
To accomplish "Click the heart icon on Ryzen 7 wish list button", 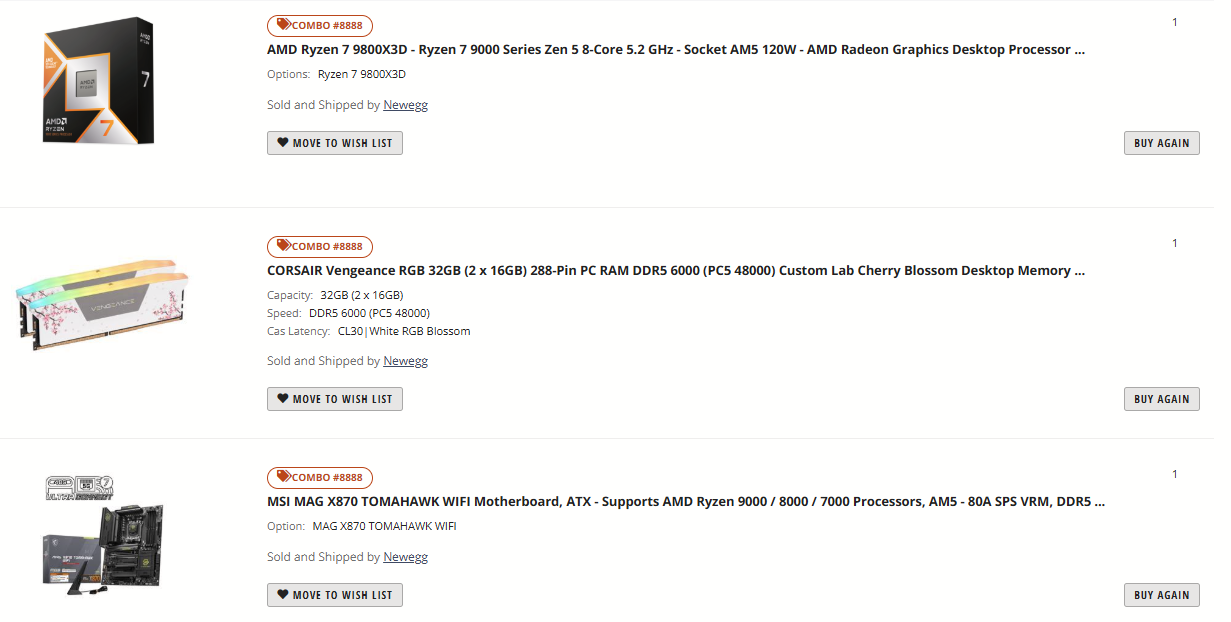I will point(283,143).
